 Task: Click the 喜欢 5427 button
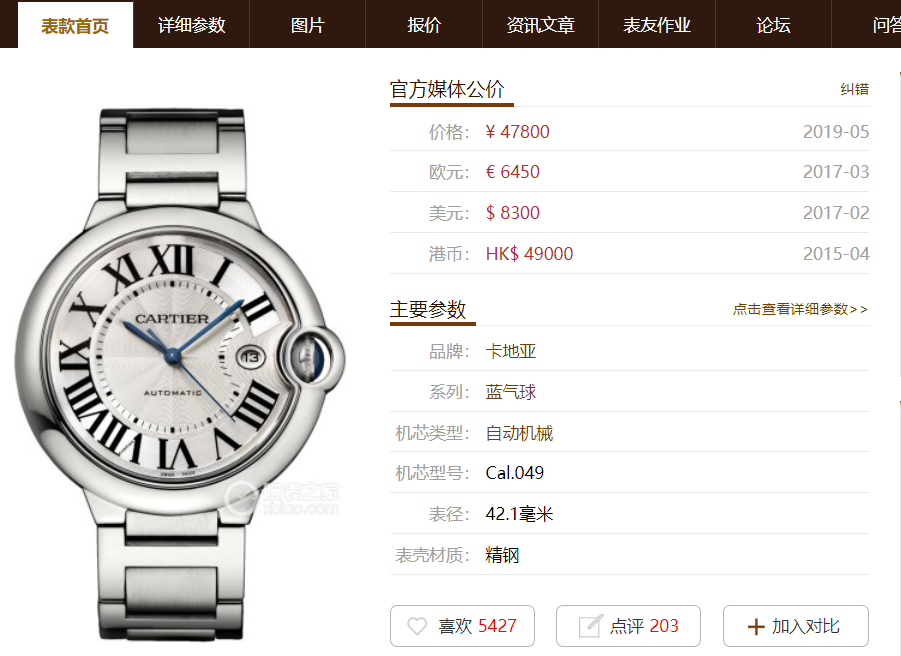click(462, 626)
